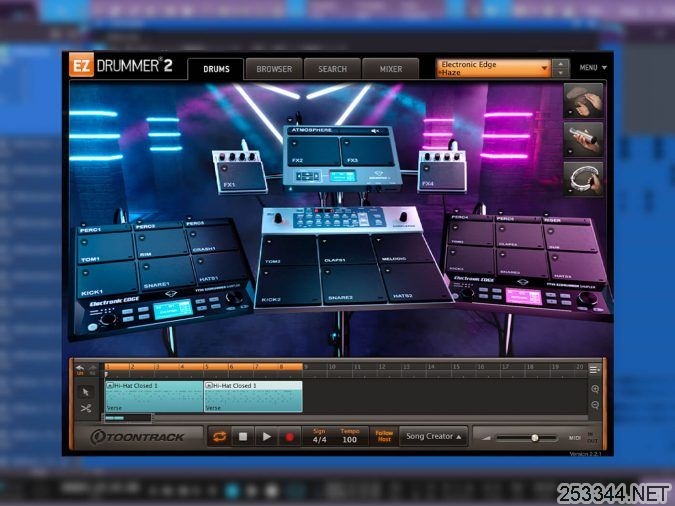The width and height of the screenshot is (675, 506).
Task: Select the second Verse Hi-Hat Closed 1 clip
Action: 253,397
